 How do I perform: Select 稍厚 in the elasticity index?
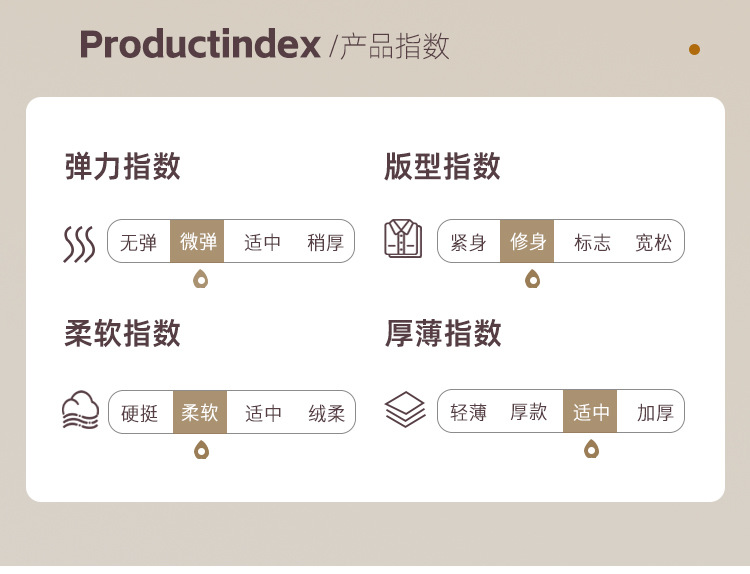(x=325, y=242)
